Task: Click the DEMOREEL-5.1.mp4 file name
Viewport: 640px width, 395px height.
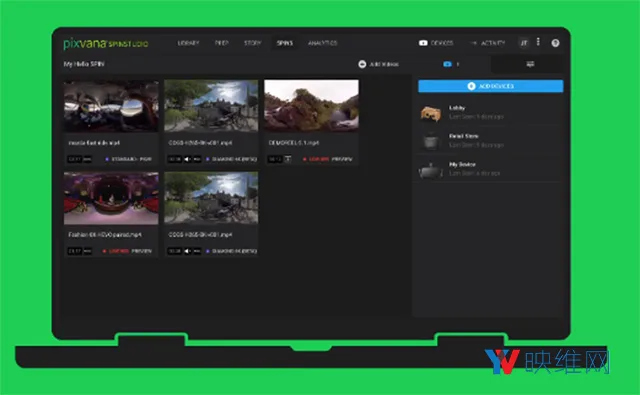Action: pyautogui.click(x=294, y=143)
